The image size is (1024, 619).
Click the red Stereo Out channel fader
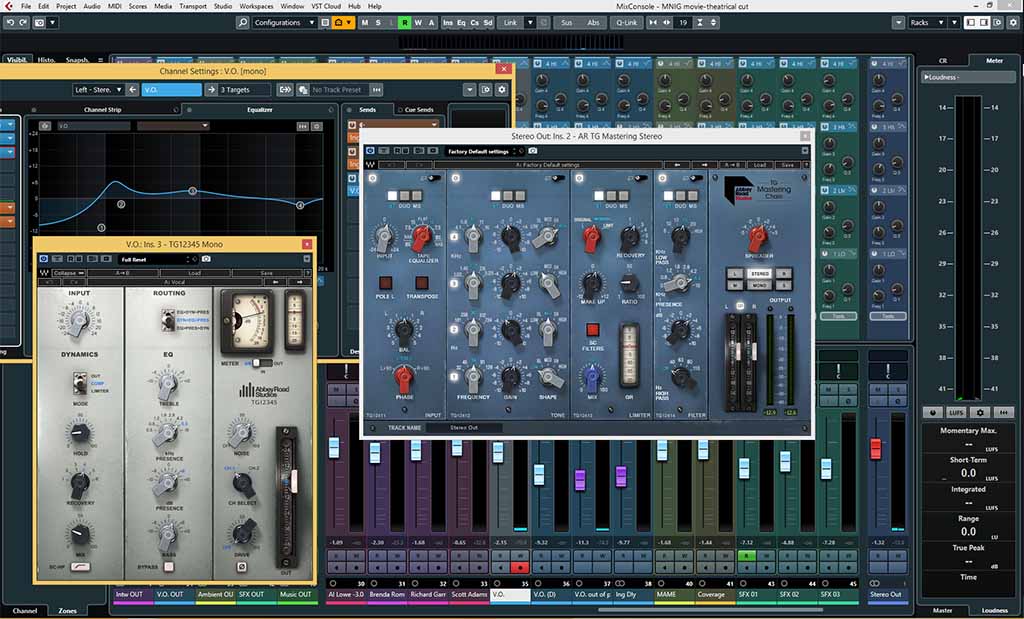876,449
